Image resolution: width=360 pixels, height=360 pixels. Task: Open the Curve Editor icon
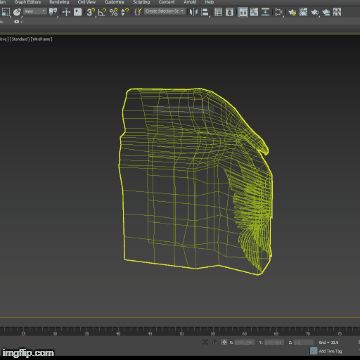[x=254, y=12]
